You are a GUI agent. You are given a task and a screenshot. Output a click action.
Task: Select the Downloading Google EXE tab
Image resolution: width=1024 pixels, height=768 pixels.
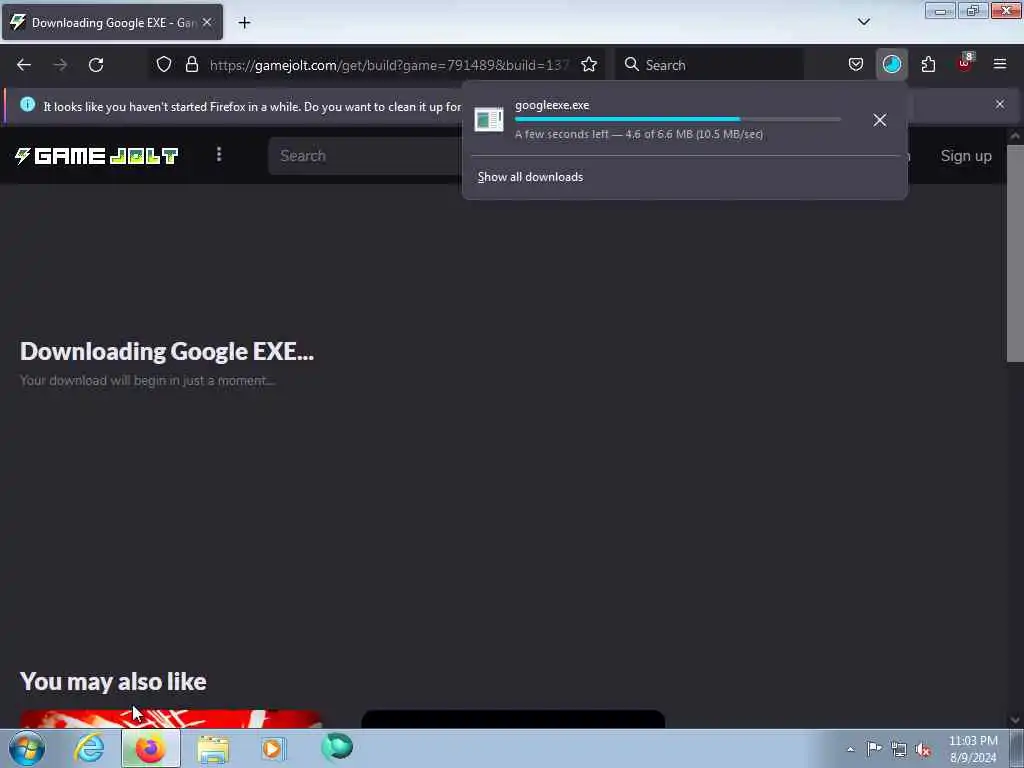pos(112,23)
